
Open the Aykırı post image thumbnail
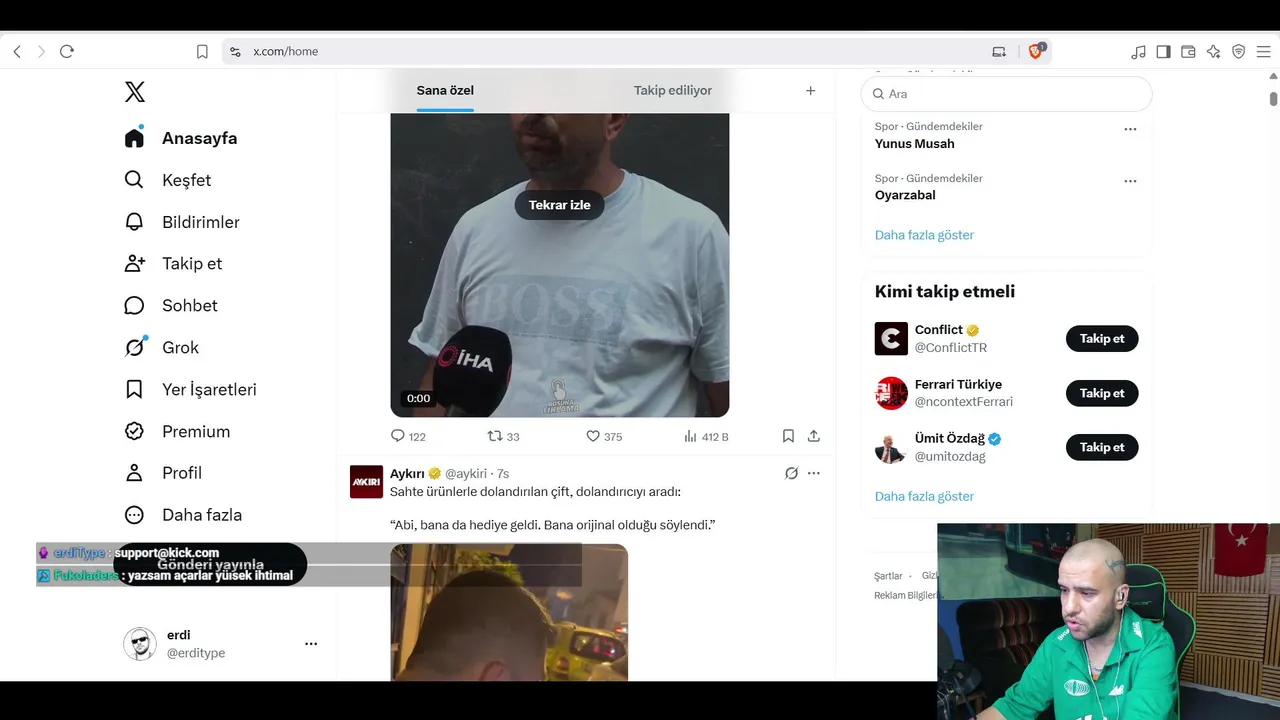click(509, 612)
